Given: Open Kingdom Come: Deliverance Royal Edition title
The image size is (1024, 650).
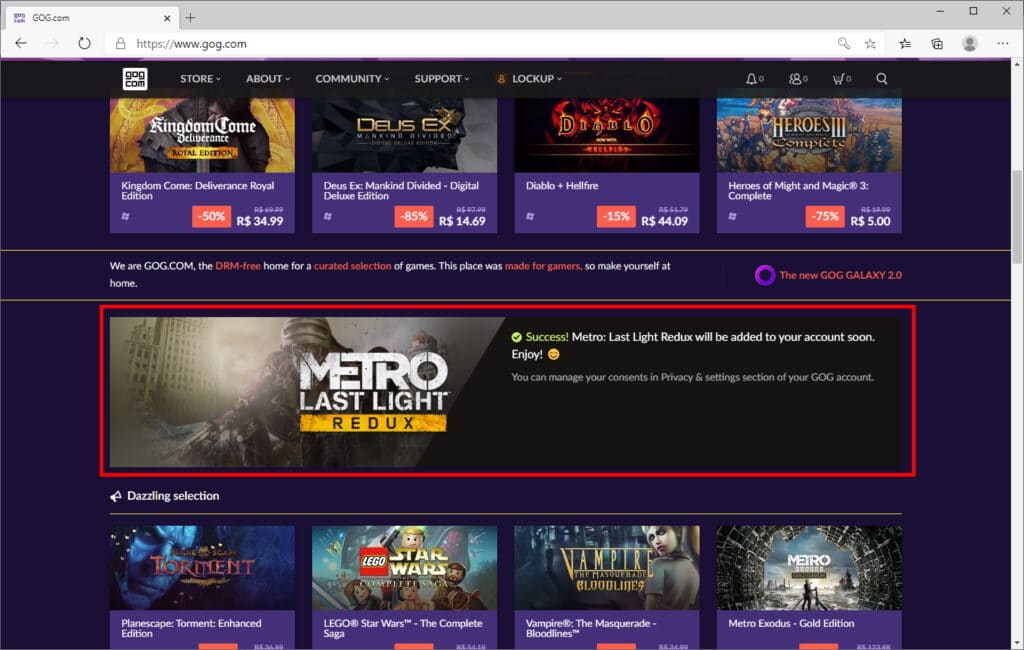Looking at the screenshot, I should (197, 191).
